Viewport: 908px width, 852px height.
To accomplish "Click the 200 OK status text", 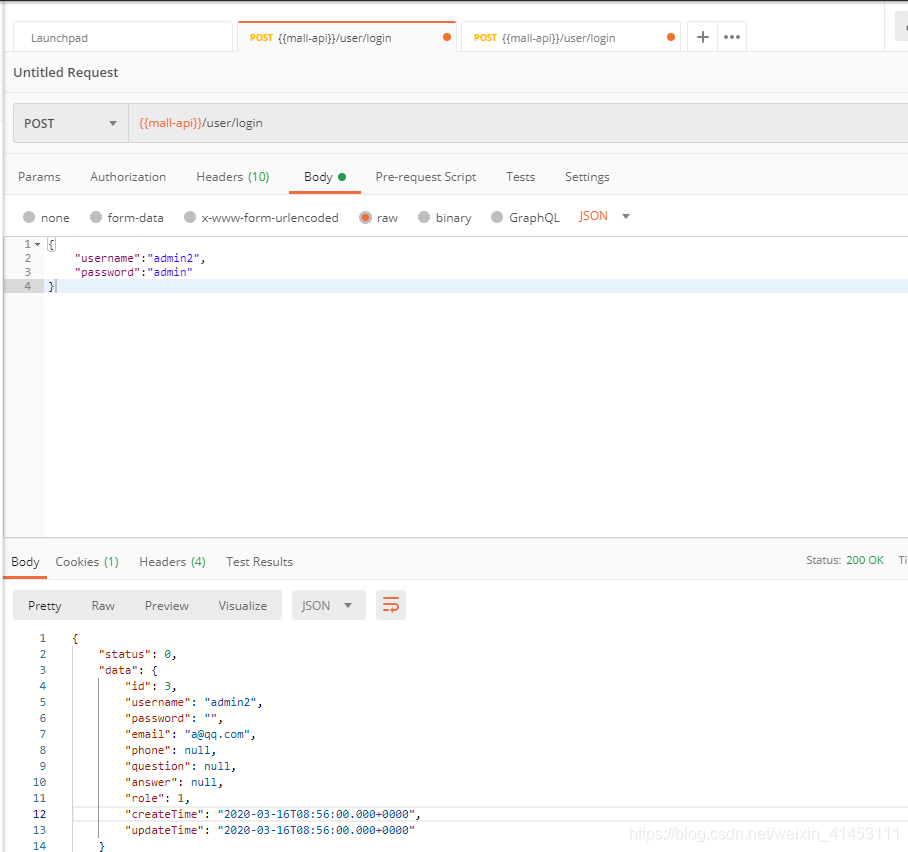I will (865, 560).
